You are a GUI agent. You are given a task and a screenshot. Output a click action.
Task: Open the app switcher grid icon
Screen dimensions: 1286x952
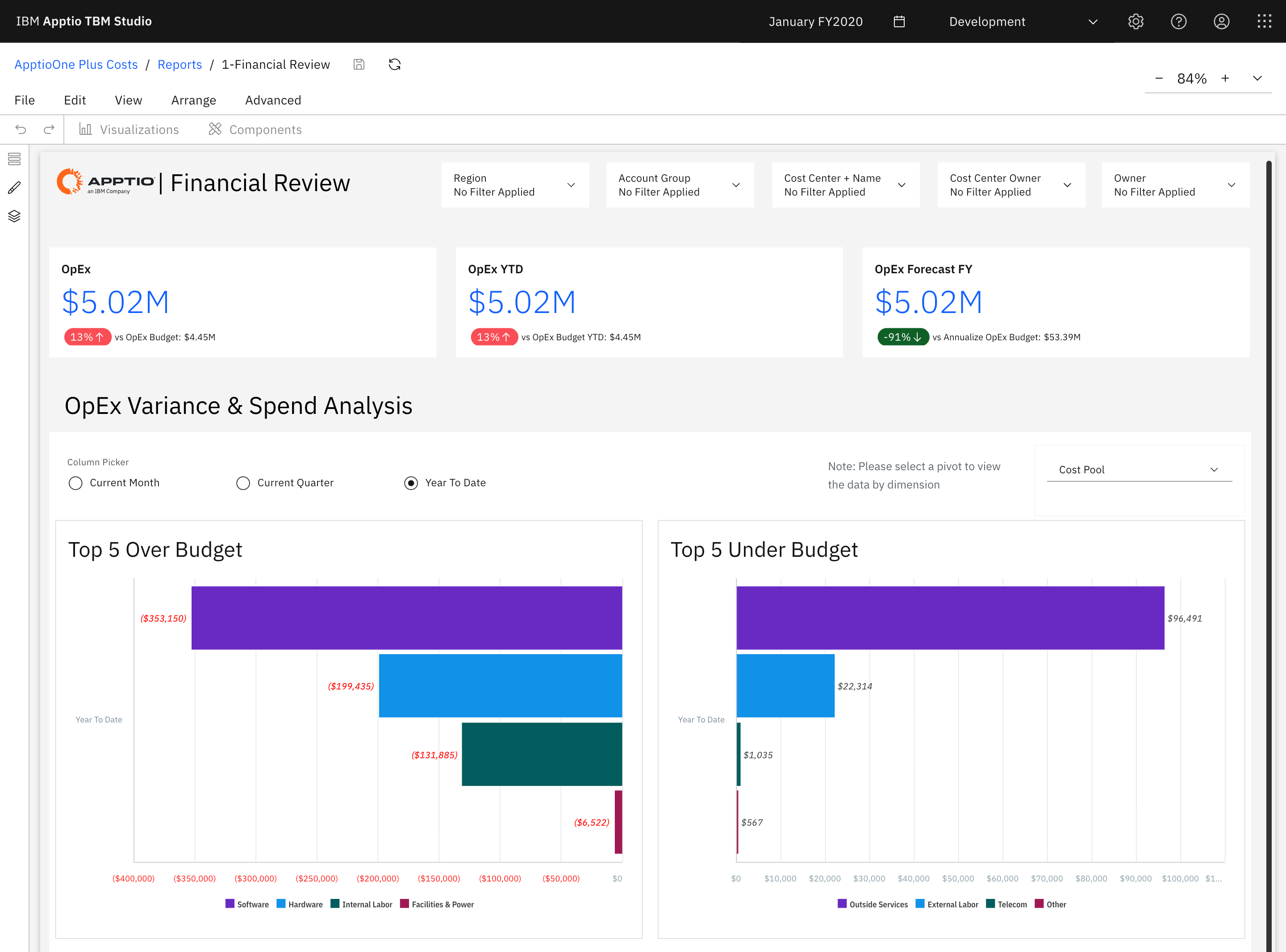pyautogui.click(x=1264, y=22)
